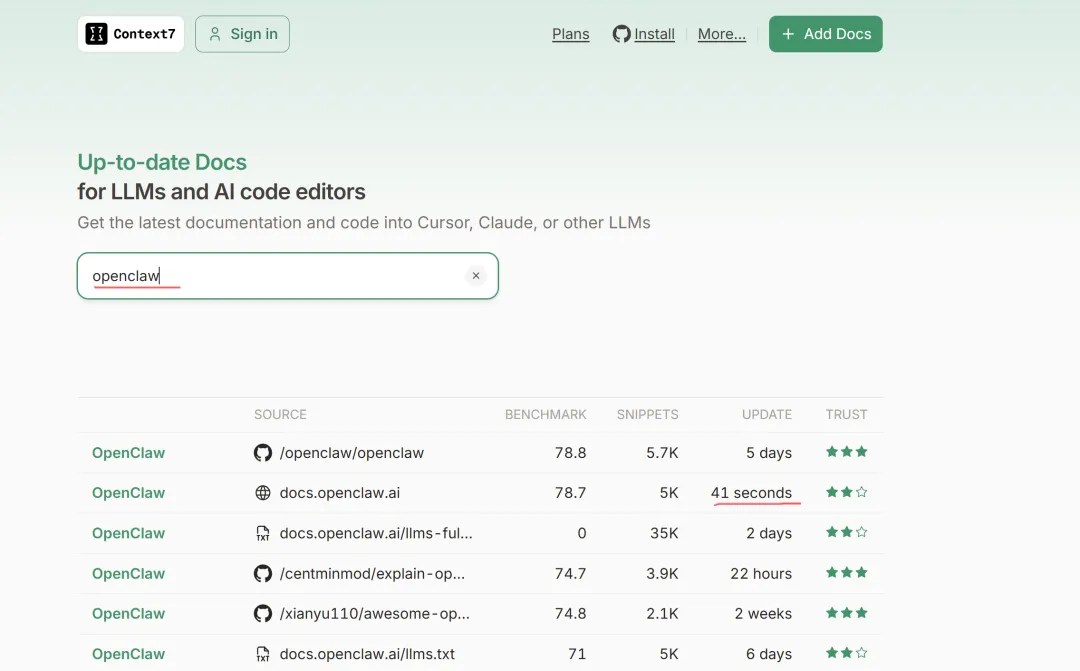This screenshot has width=1080, height=671.
Task: Click the Add Docs button
Action: pos(825,34)
